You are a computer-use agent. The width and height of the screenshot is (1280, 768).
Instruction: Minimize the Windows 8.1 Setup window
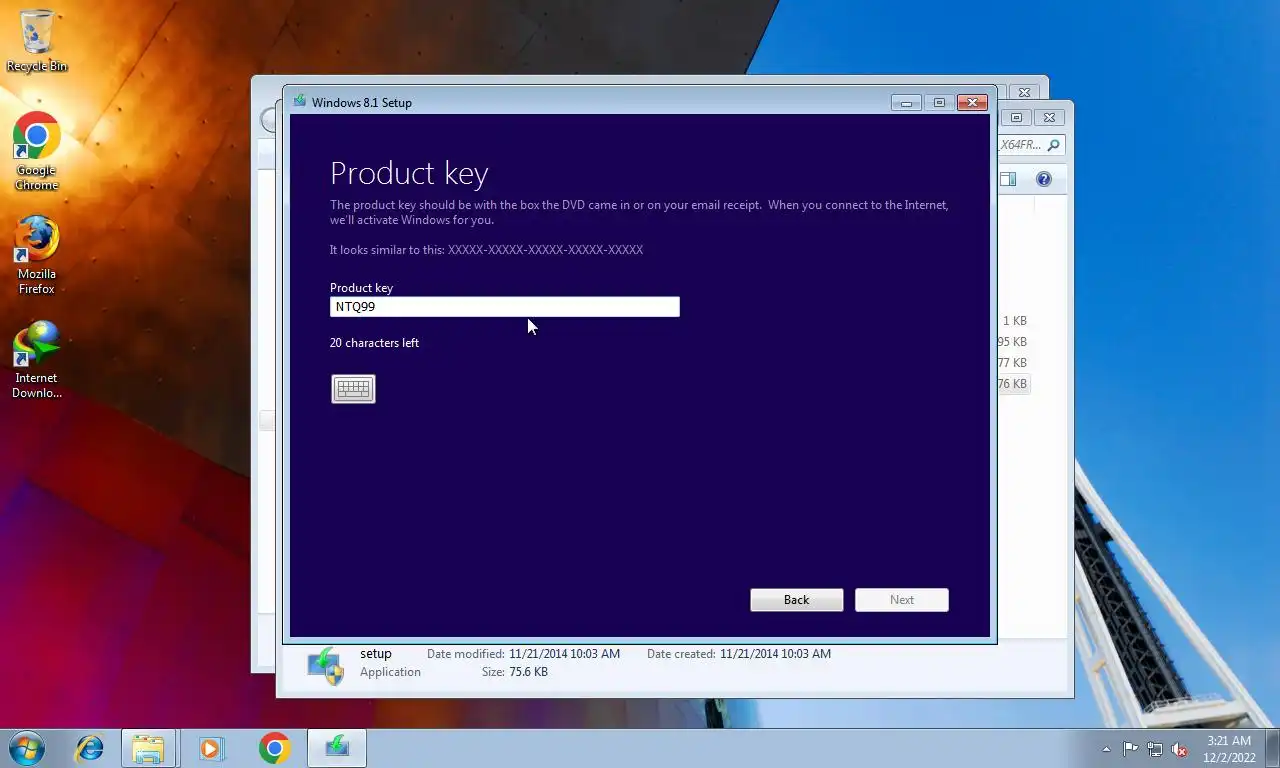[x=906, y=102]
